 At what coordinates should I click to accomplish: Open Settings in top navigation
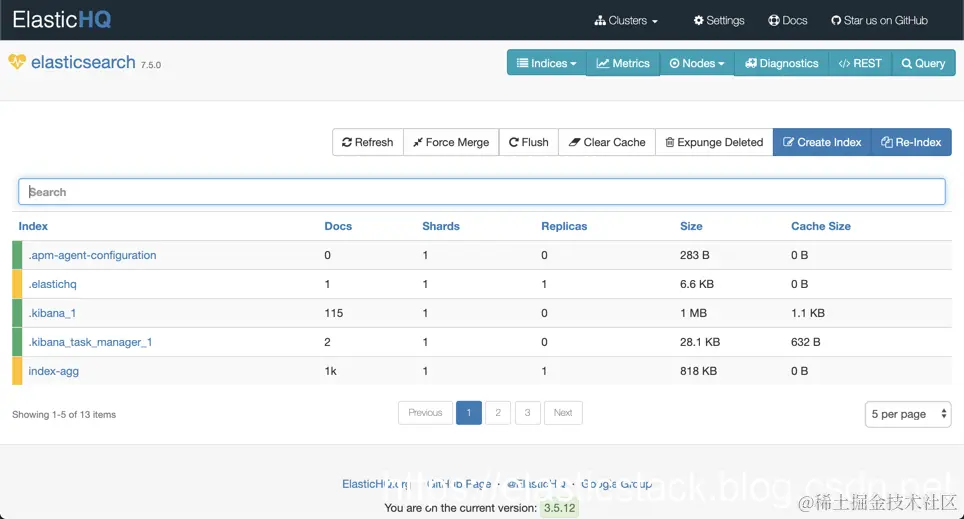(719, 20)
